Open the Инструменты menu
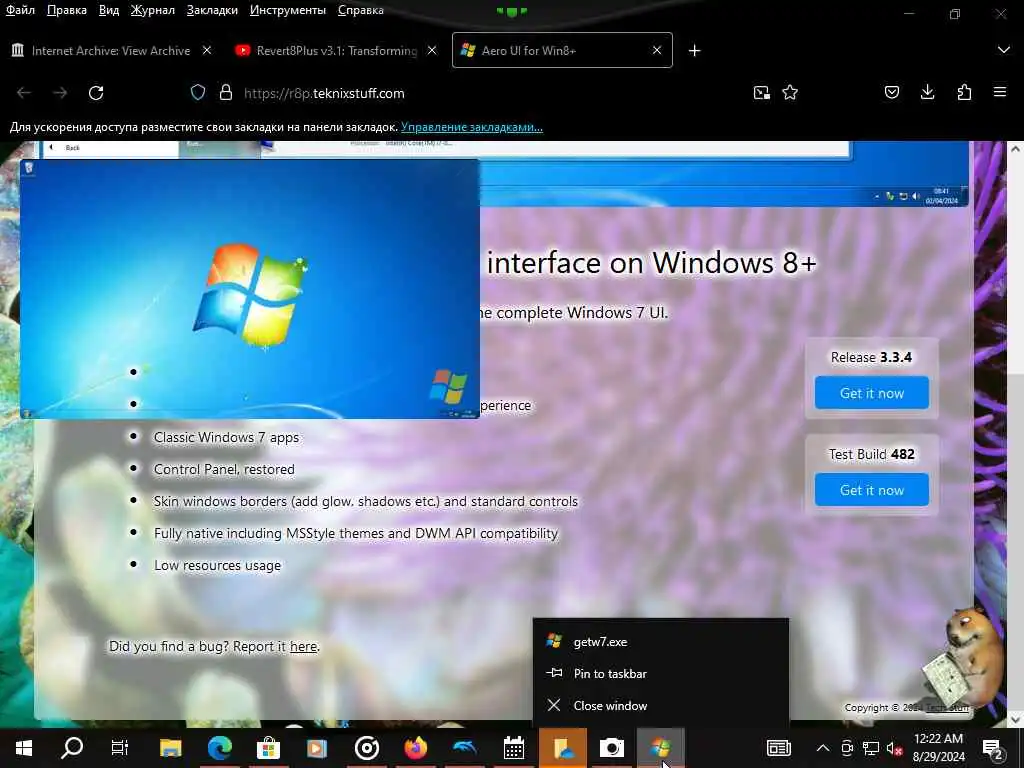This screenshot has width=1024, height=768. (x=288, y=10)
